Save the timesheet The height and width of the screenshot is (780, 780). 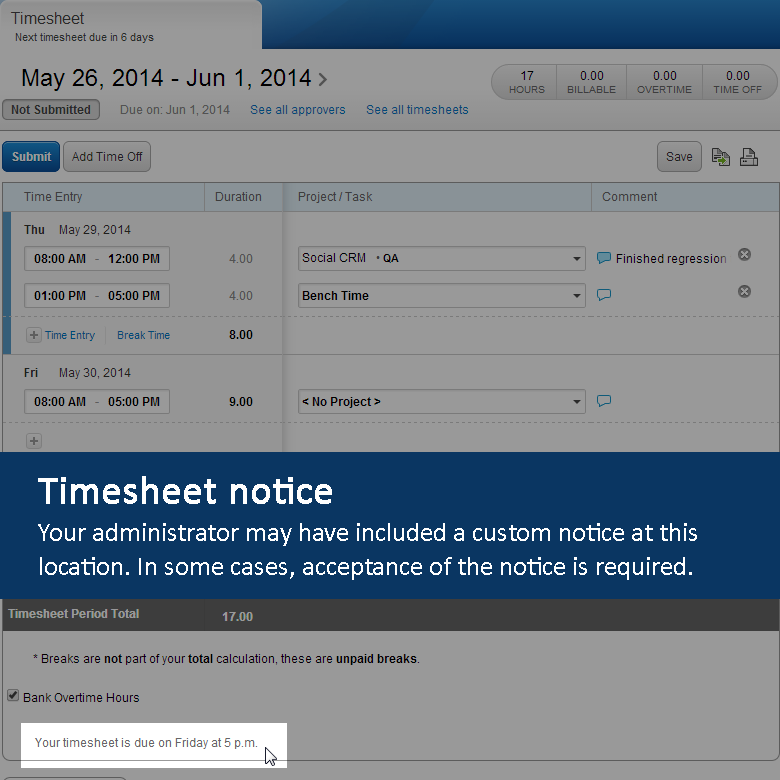pos(679,157)
